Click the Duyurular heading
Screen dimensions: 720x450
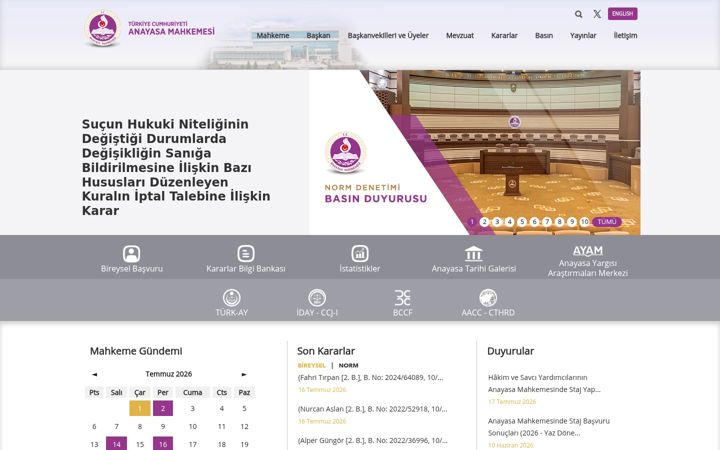pos(510,351)
